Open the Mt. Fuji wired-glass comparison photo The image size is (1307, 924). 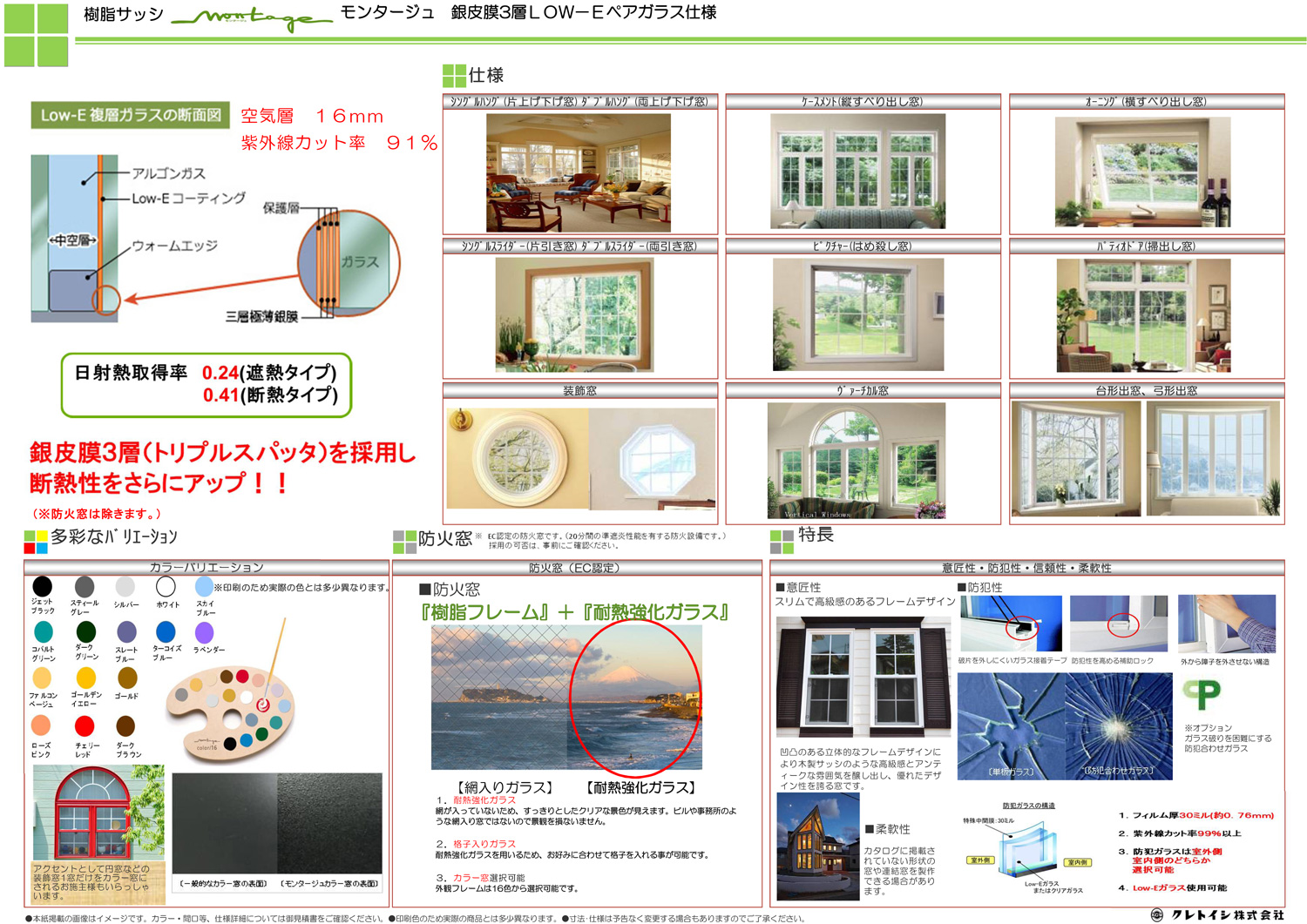[x=566, y=698]
